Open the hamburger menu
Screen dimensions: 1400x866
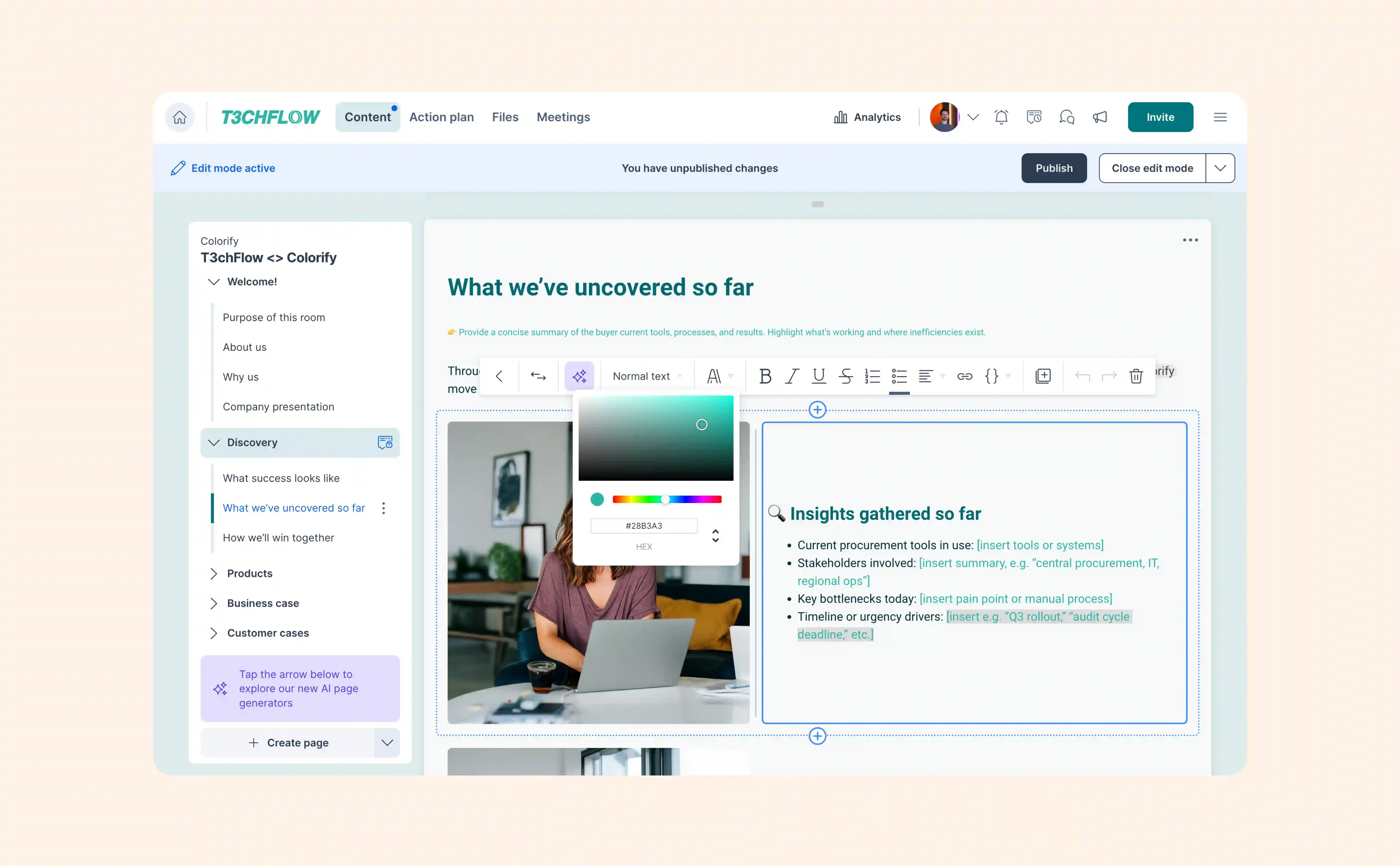coord(1220,117)
